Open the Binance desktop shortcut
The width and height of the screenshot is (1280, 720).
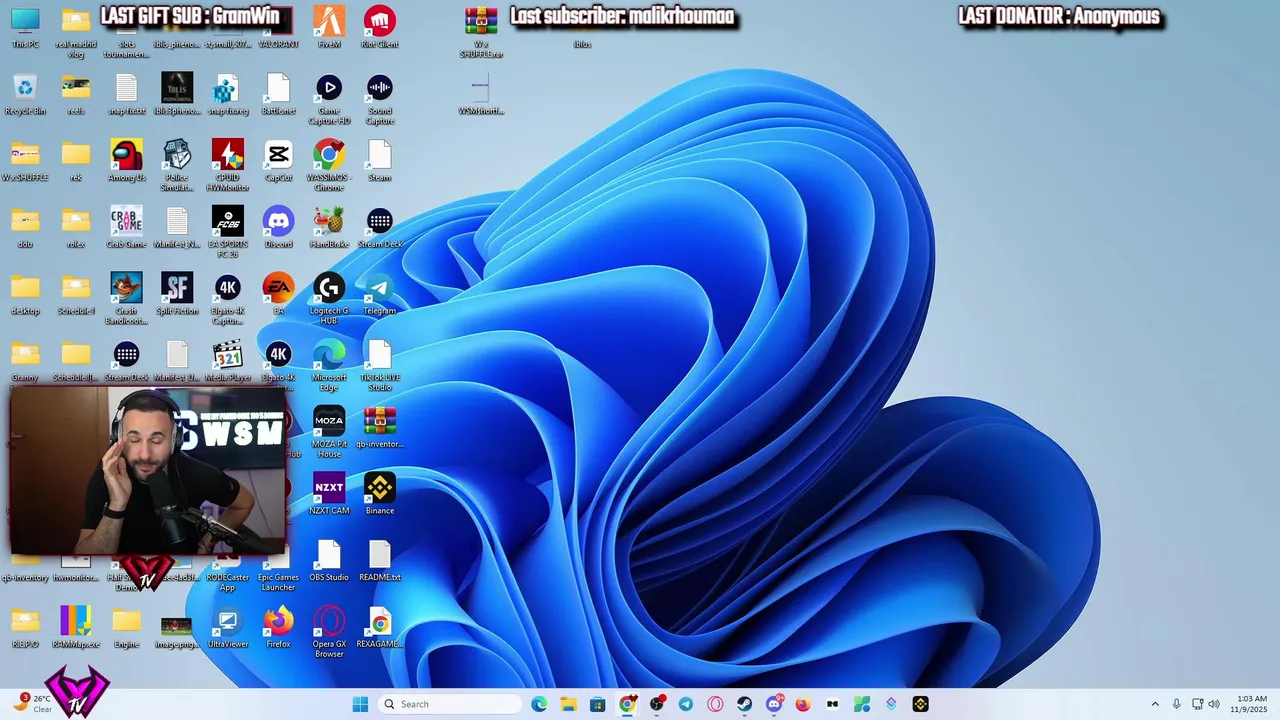[x=379, y=494]
